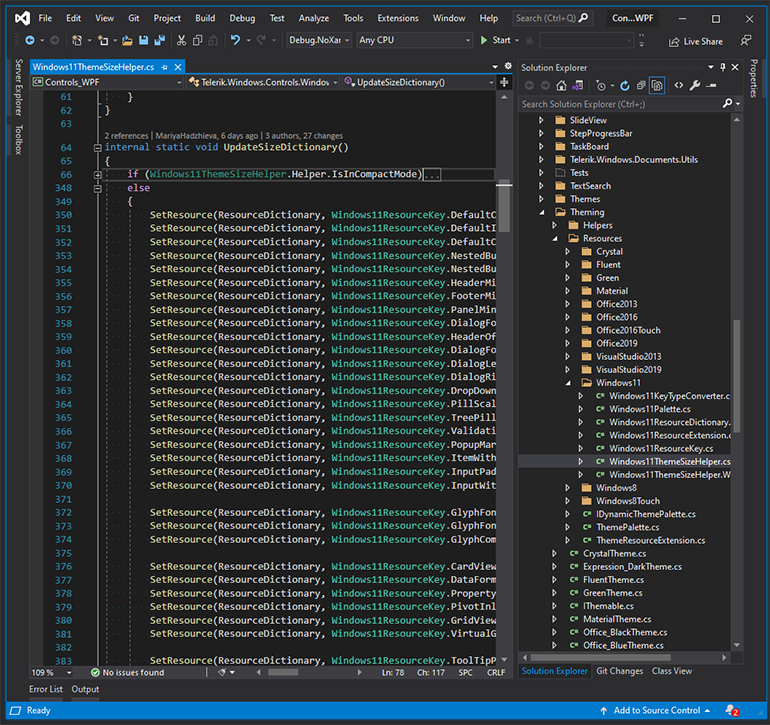The width and height of the screenshot is (770, 725).
Task: Refresh the Solution Explorer tree
Action: coord(625,86)
